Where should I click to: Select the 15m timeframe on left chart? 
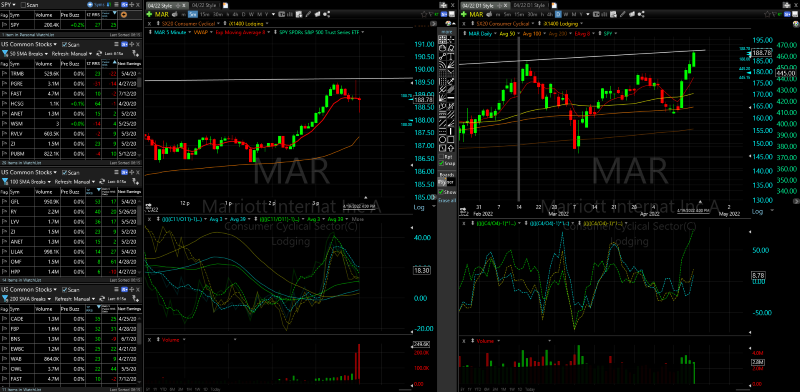[203, 14]
